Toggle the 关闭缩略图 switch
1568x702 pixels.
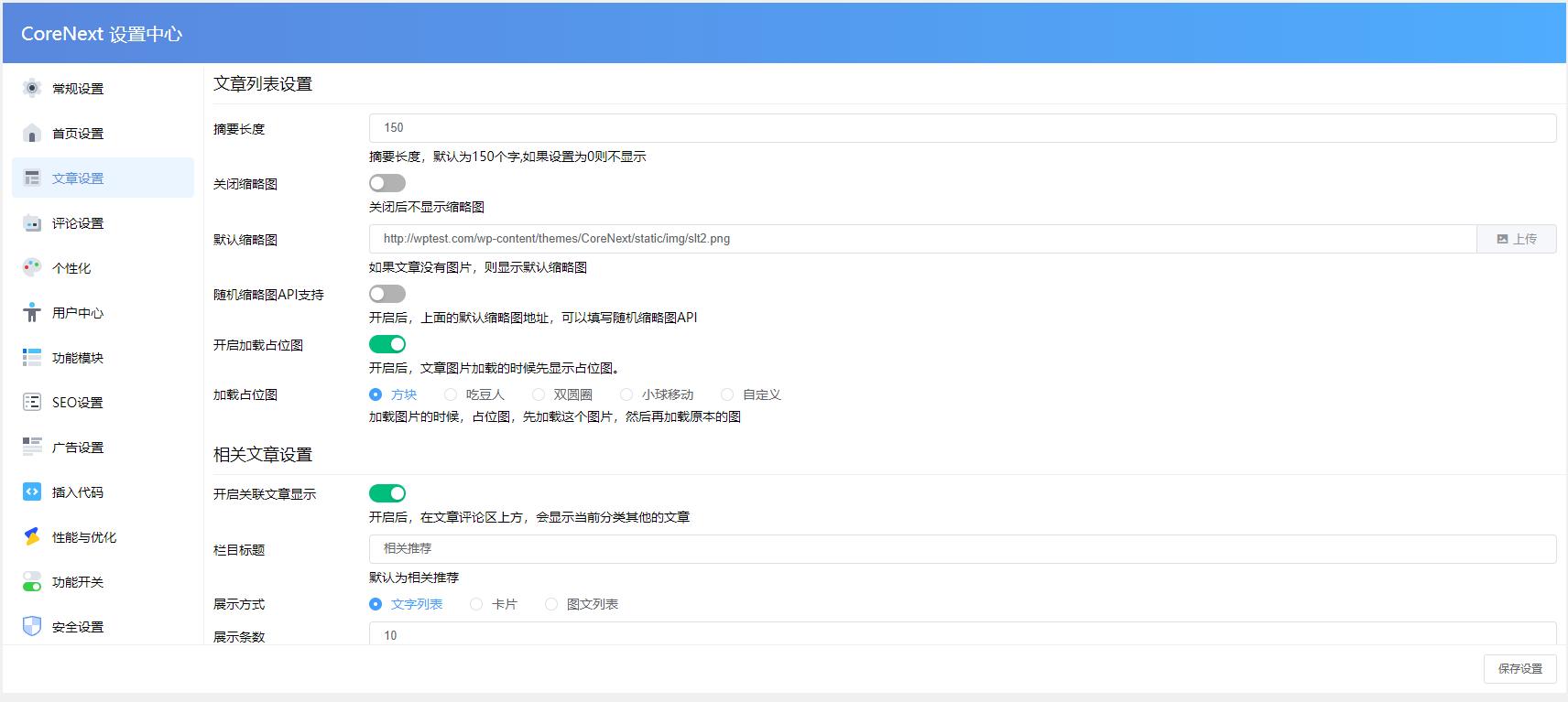point(387,184)
